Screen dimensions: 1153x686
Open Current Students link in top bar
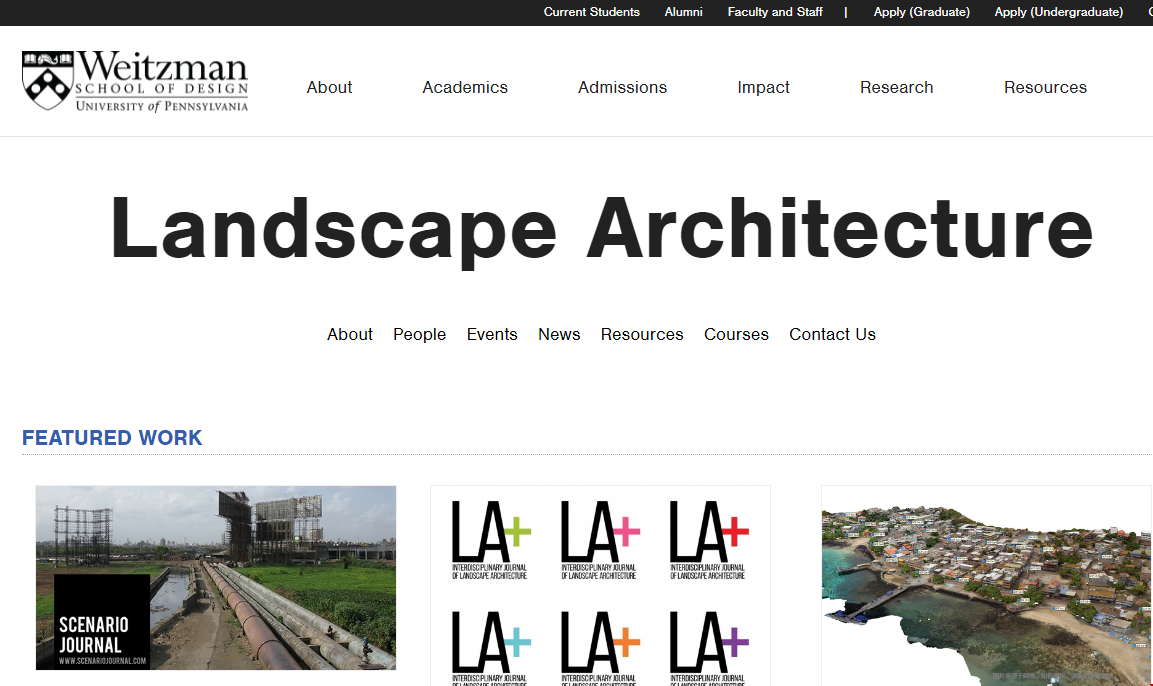coord(591,12)
